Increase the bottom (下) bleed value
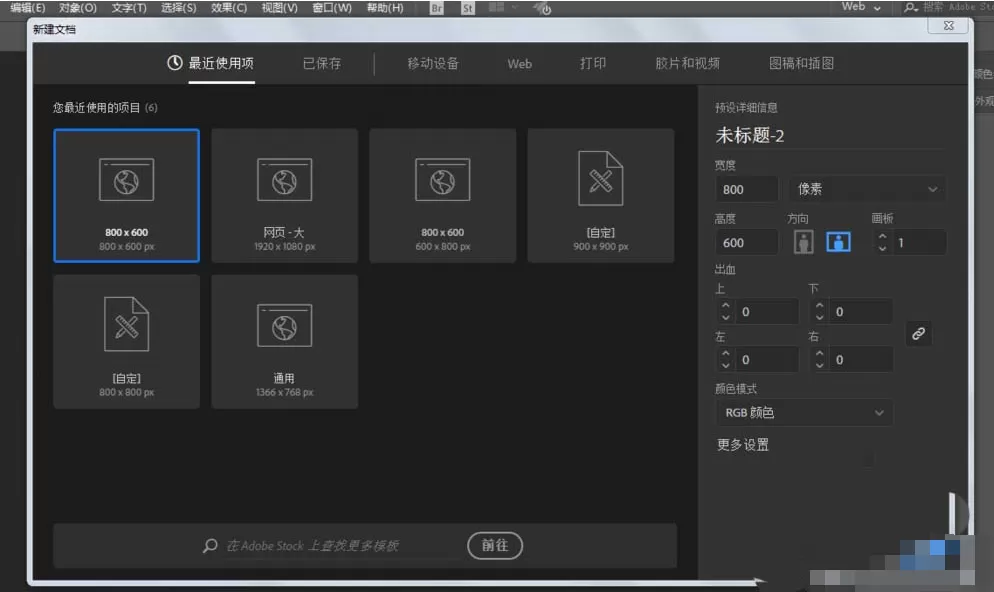994x592 pixels. [x=820, y=306]
